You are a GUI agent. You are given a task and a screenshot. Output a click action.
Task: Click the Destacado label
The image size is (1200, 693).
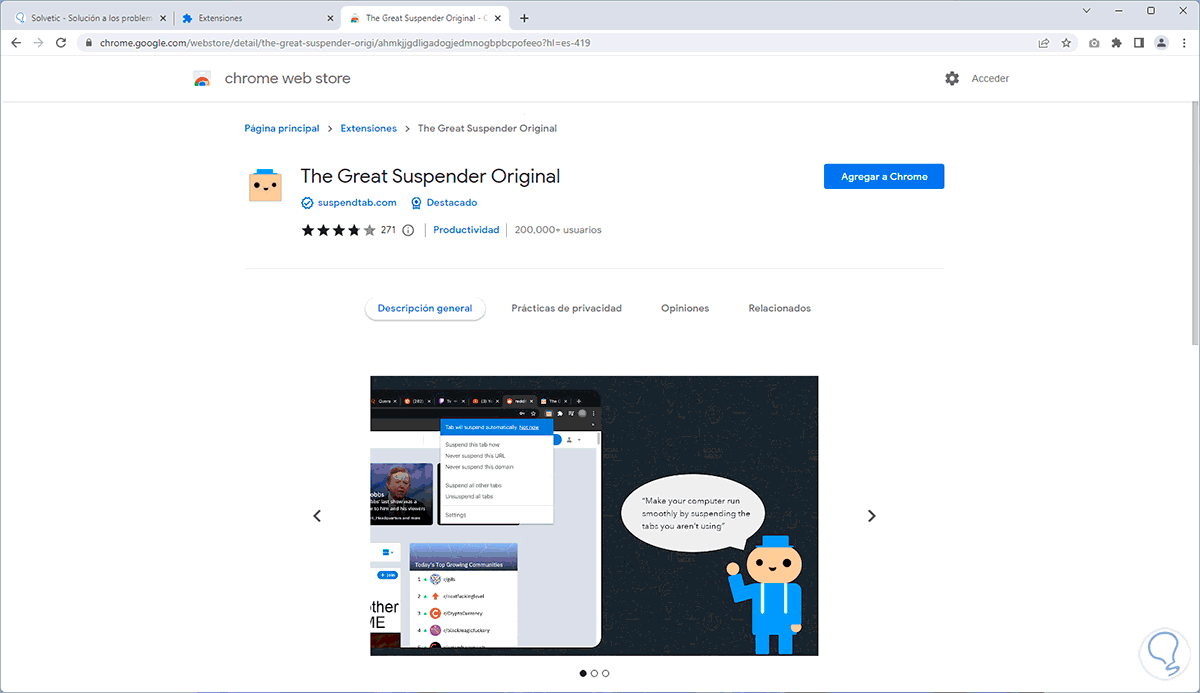[452, 203]
